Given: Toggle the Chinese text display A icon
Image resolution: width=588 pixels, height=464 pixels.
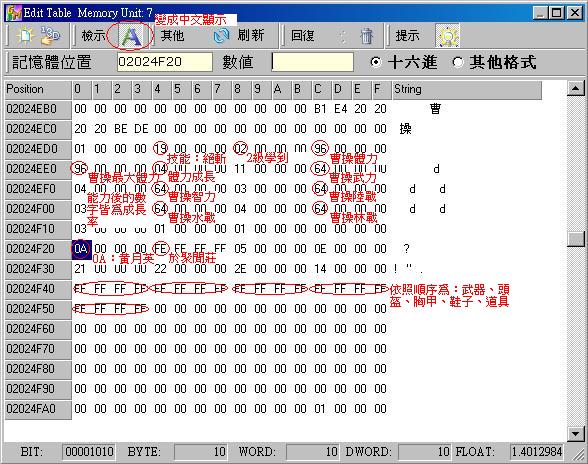Looking at the screenshot, I should coord(130,36).
